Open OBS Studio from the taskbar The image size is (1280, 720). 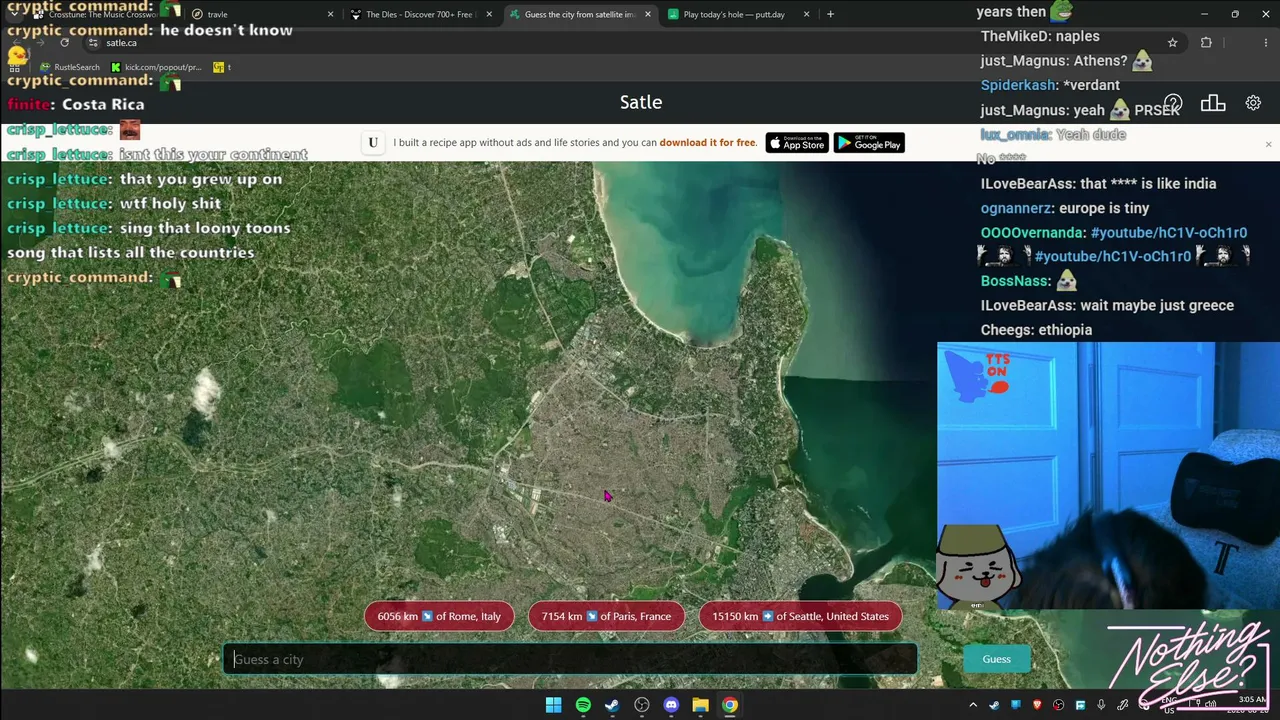click(642, 705)
